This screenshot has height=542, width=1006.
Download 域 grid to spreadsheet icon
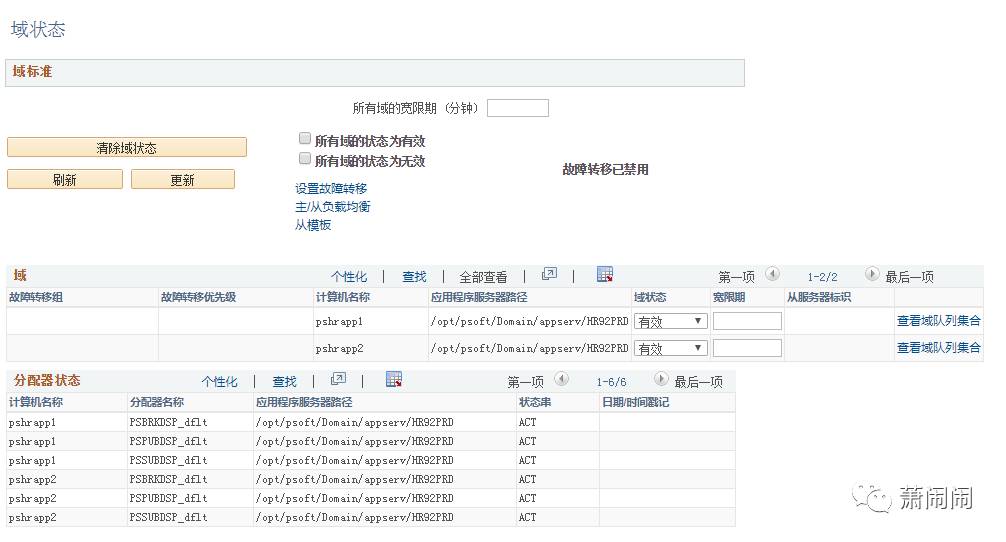coord(604,275)
